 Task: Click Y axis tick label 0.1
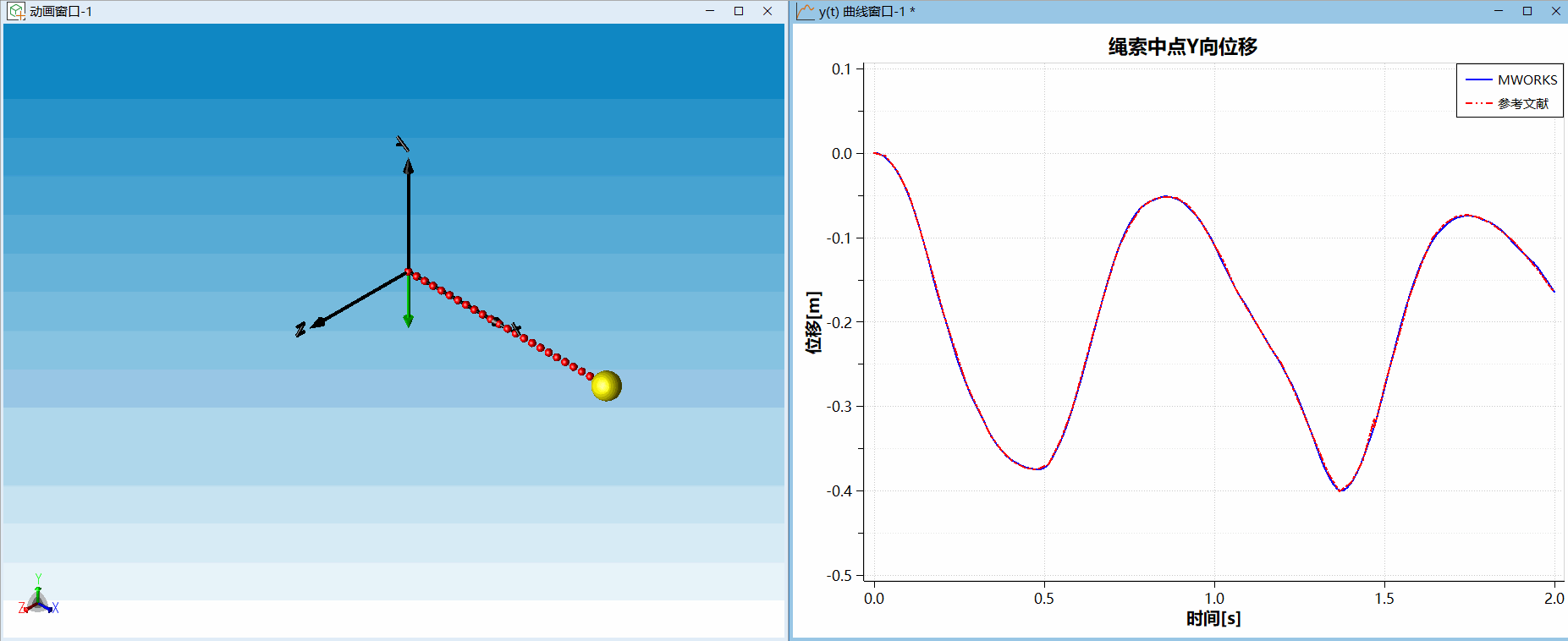coord(842,69)
